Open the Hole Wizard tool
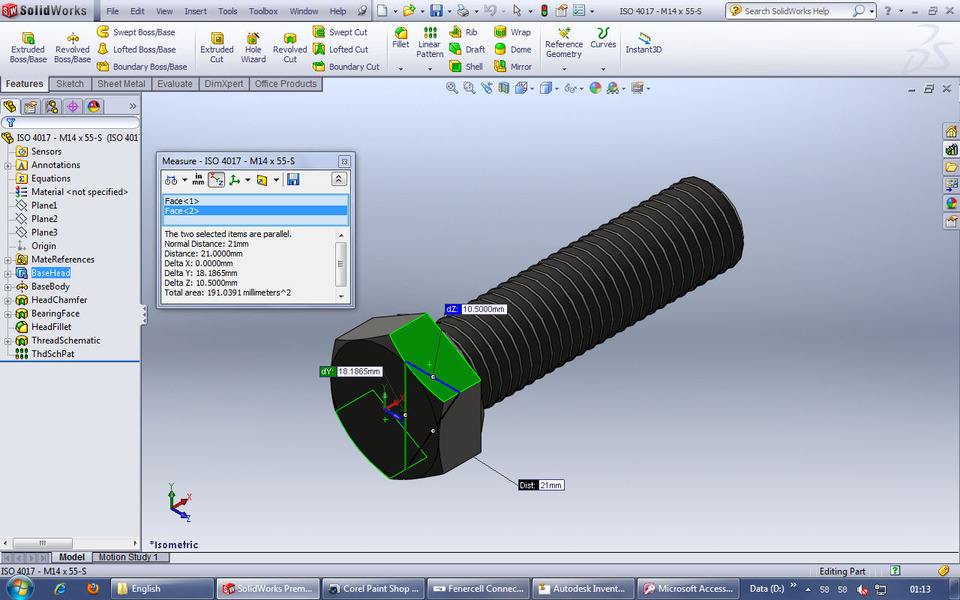960x600 pixels. 253,45
